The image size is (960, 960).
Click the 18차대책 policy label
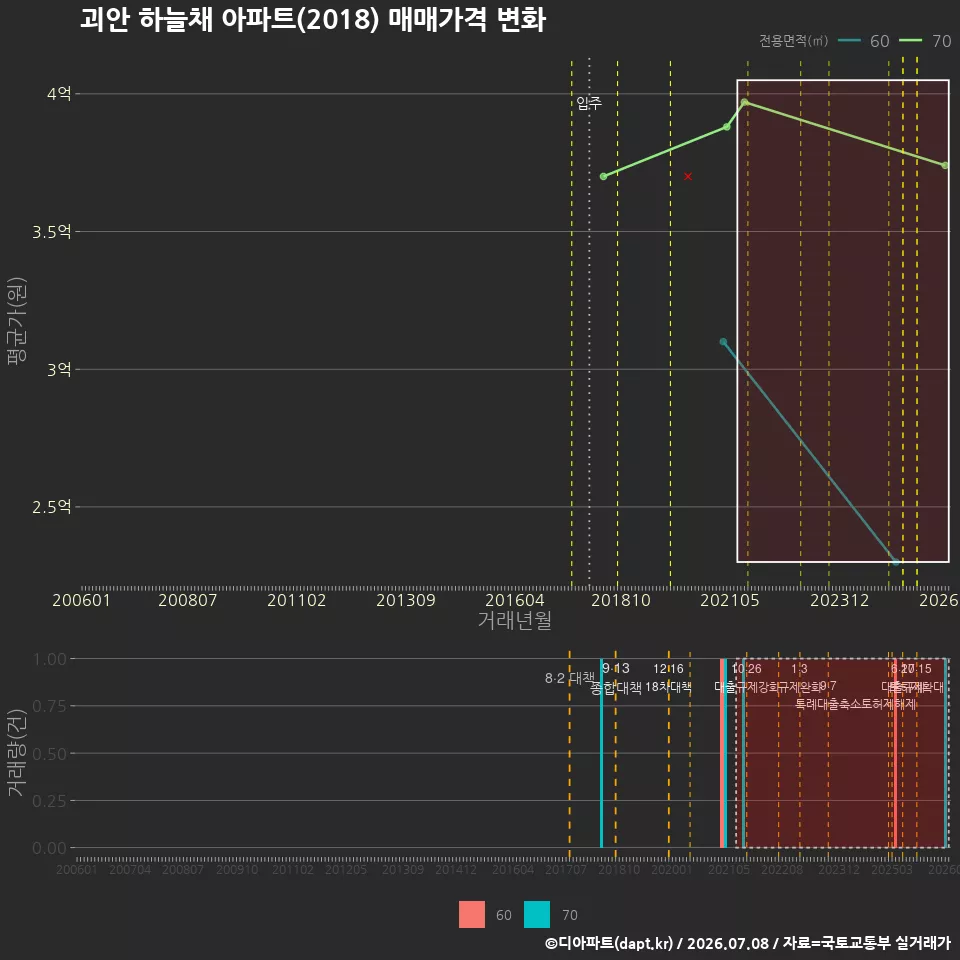click(x=669, y=687)
